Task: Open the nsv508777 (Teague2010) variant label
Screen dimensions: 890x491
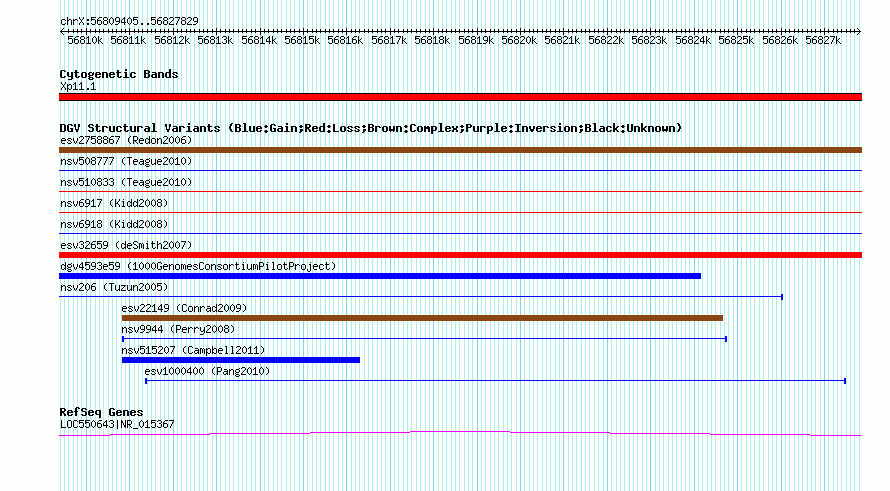Action: click(126, 161)
